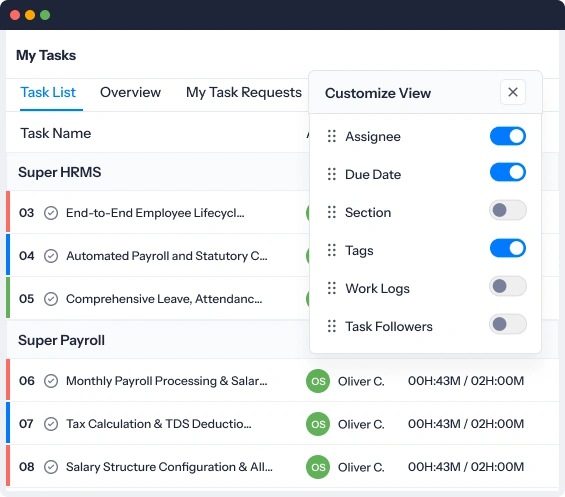Click the My Tasks page title
The height and width of the screenshot is (497, 565).
[x=46, y=56]
